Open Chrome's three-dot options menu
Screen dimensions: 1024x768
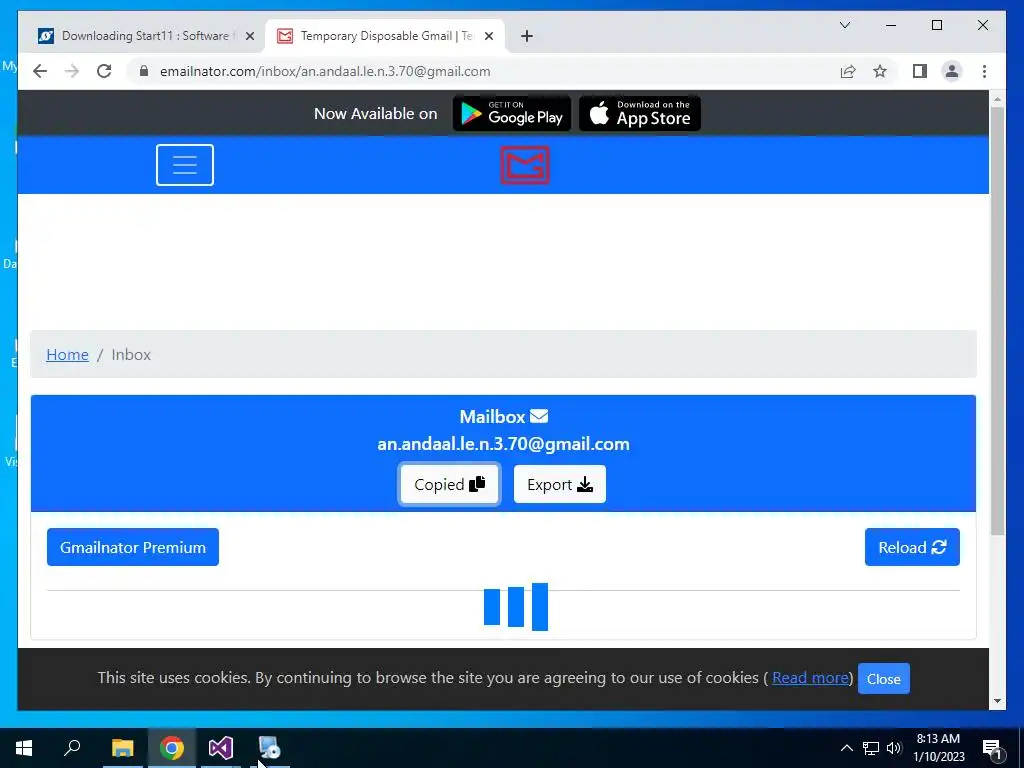[x=984, y=71]
